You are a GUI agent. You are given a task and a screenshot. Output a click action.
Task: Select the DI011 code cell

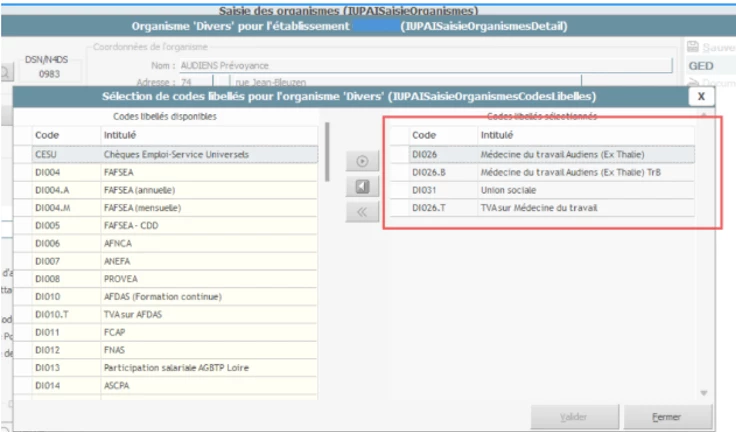66,333
